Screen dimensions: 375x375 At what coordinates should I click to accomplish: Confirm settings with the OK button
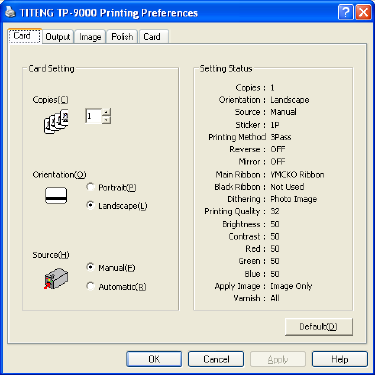(x=154, y=359)
